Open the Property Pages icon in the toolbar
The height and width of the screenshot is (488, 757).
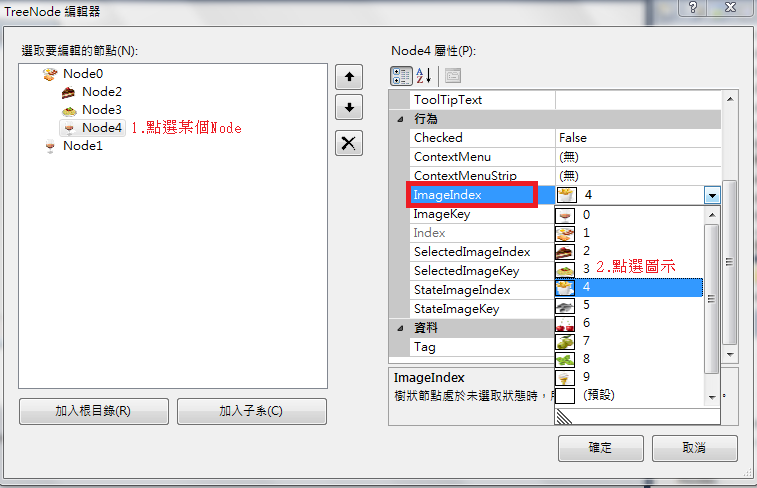(453, 76)
